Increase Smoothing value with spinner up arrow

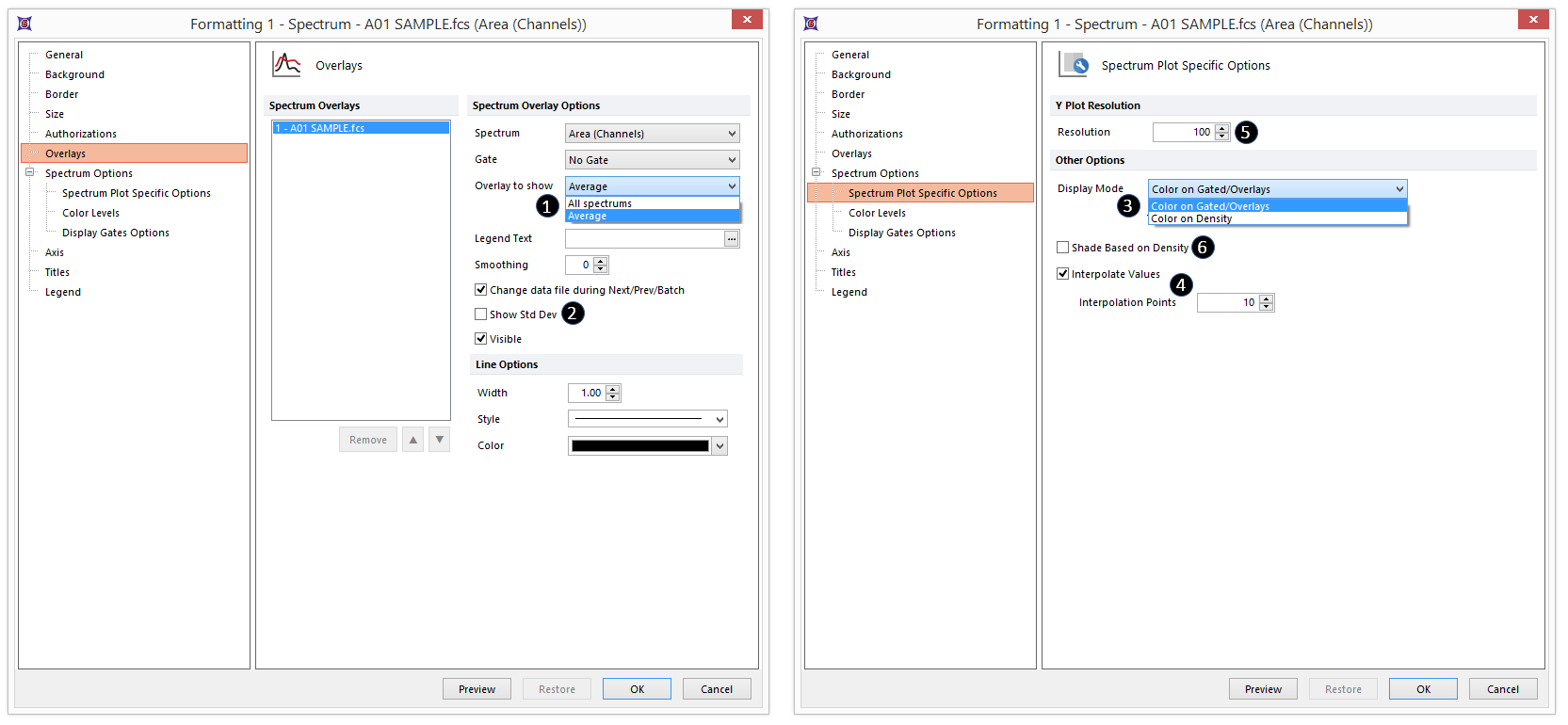click(601, 261)
